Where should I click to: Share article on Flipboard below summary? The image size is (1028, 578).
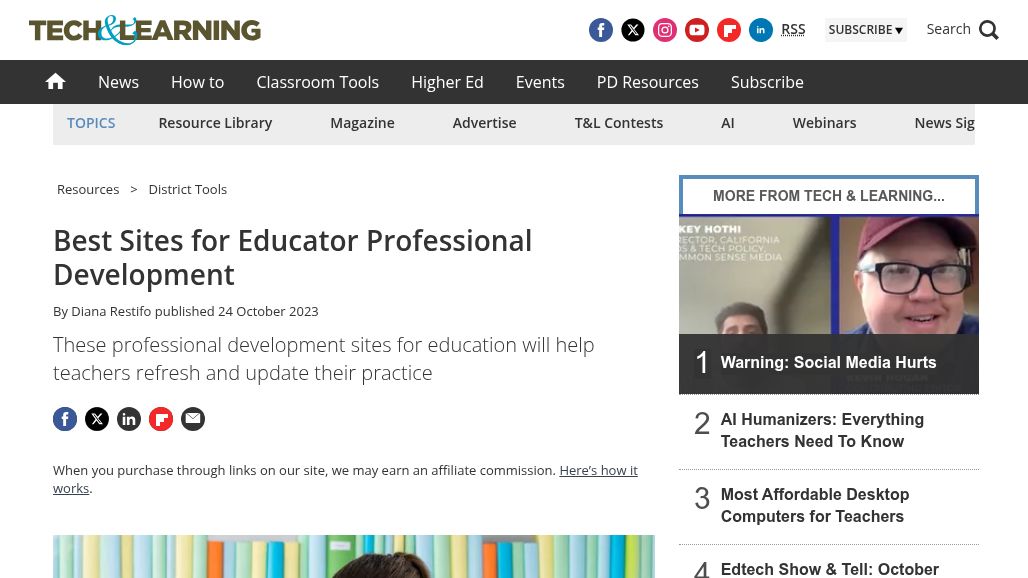pyautogui.click(x=161, y=419)
